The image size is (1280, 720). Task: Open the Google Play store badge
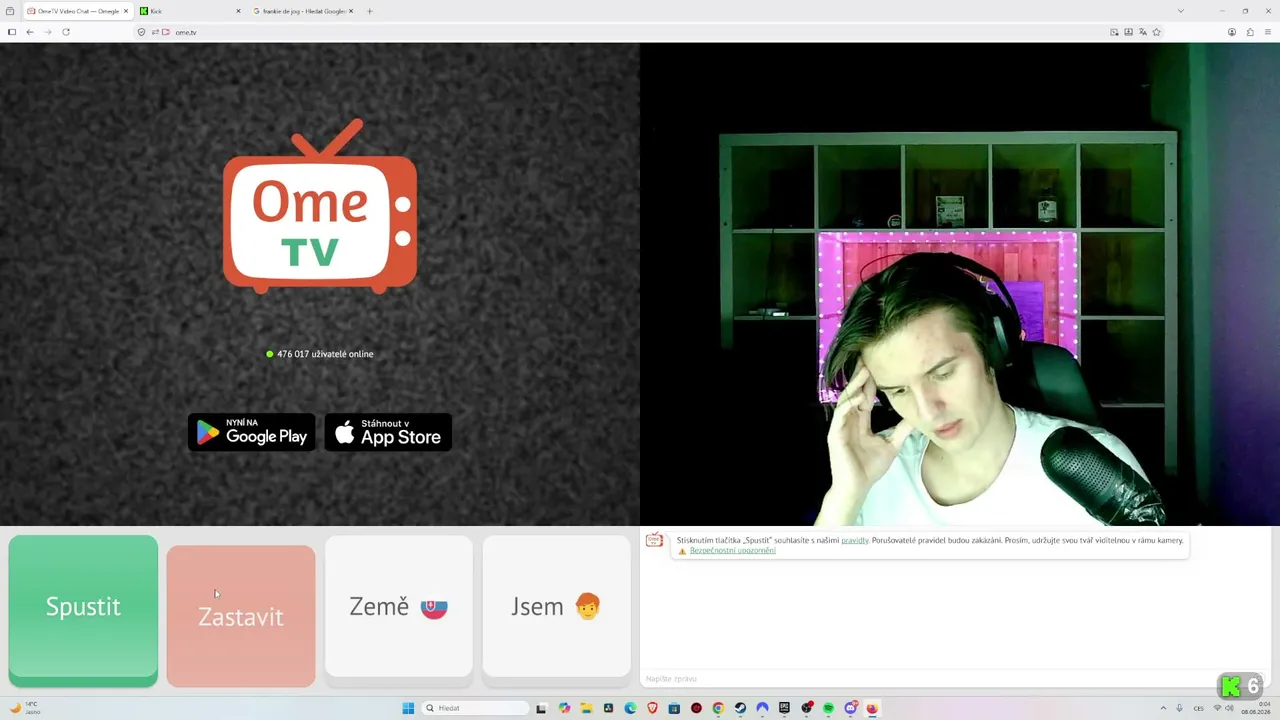coord(252,432)
